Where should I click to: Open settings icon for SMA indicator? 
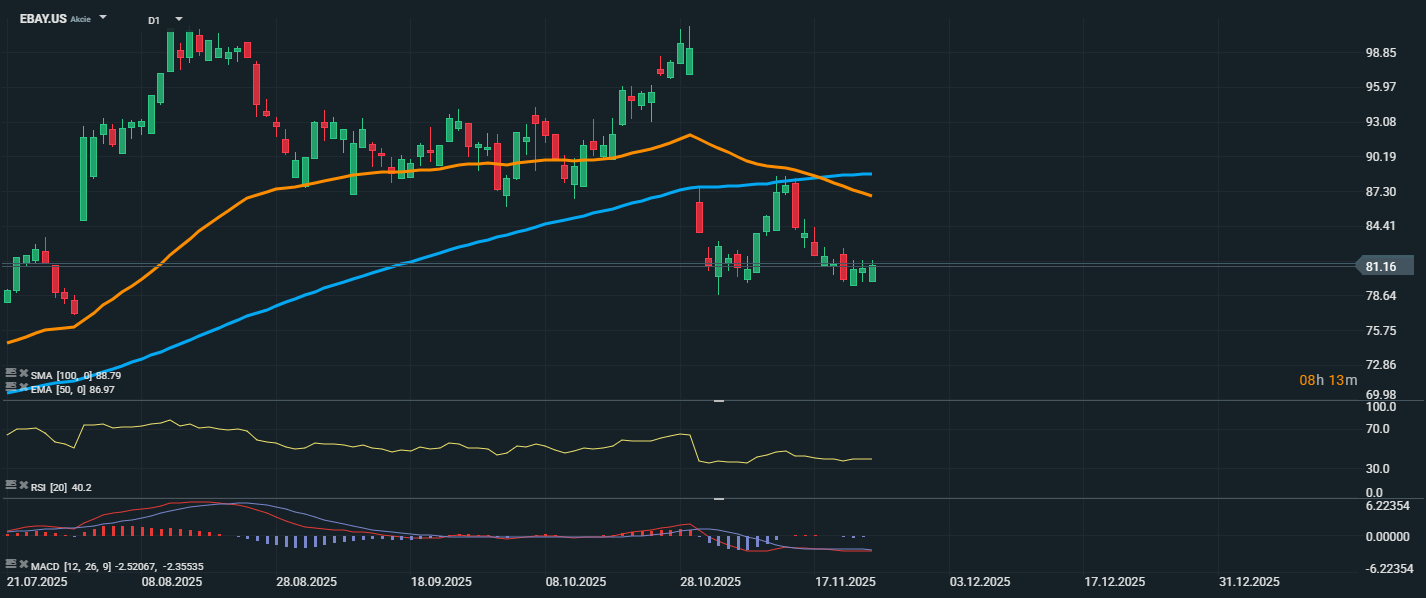point(11,374)
